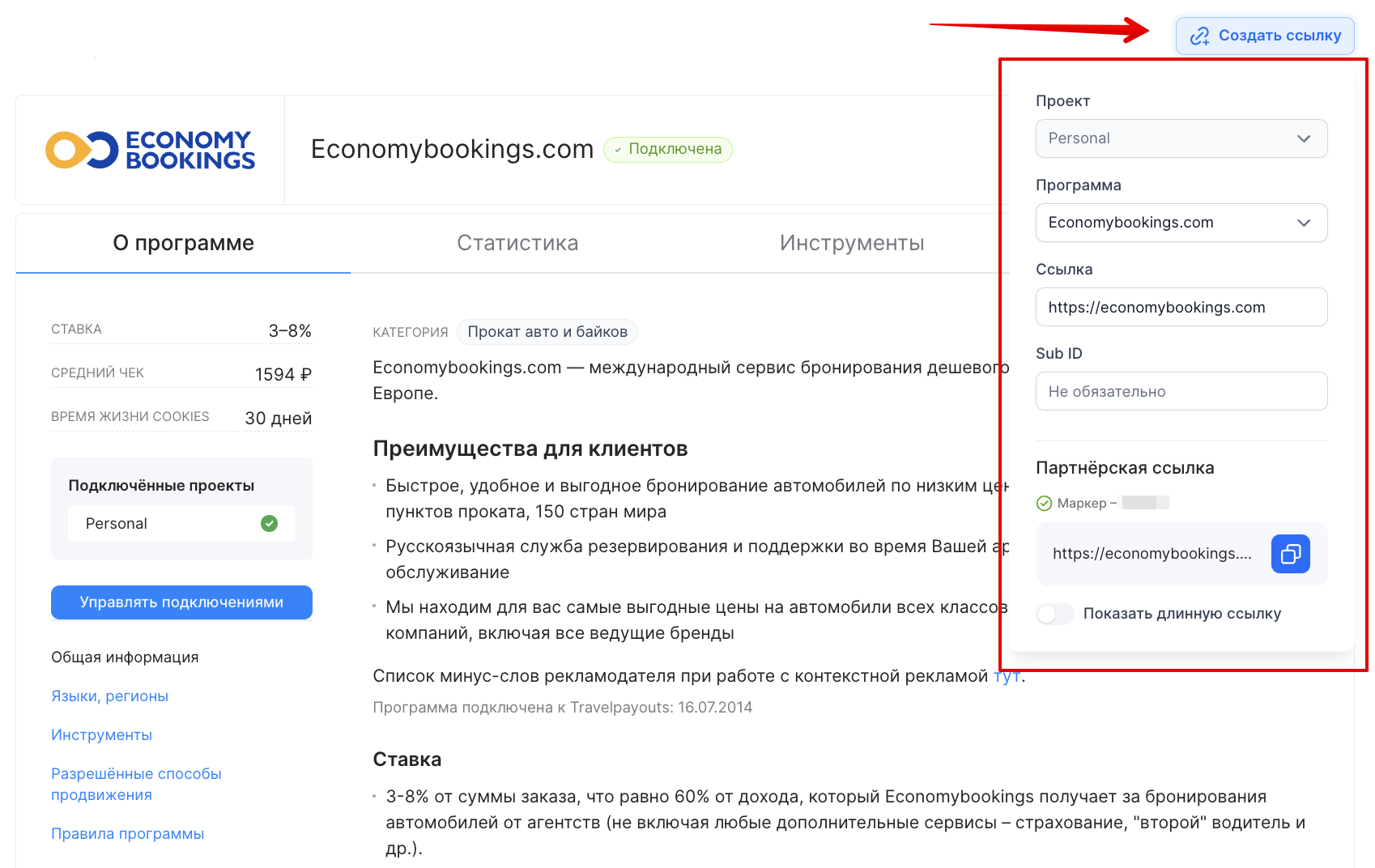Click the '3–8%' rate value
The width and height of the screenshot is (1375, 868).
pyautogui.click(x=290, y=330)
